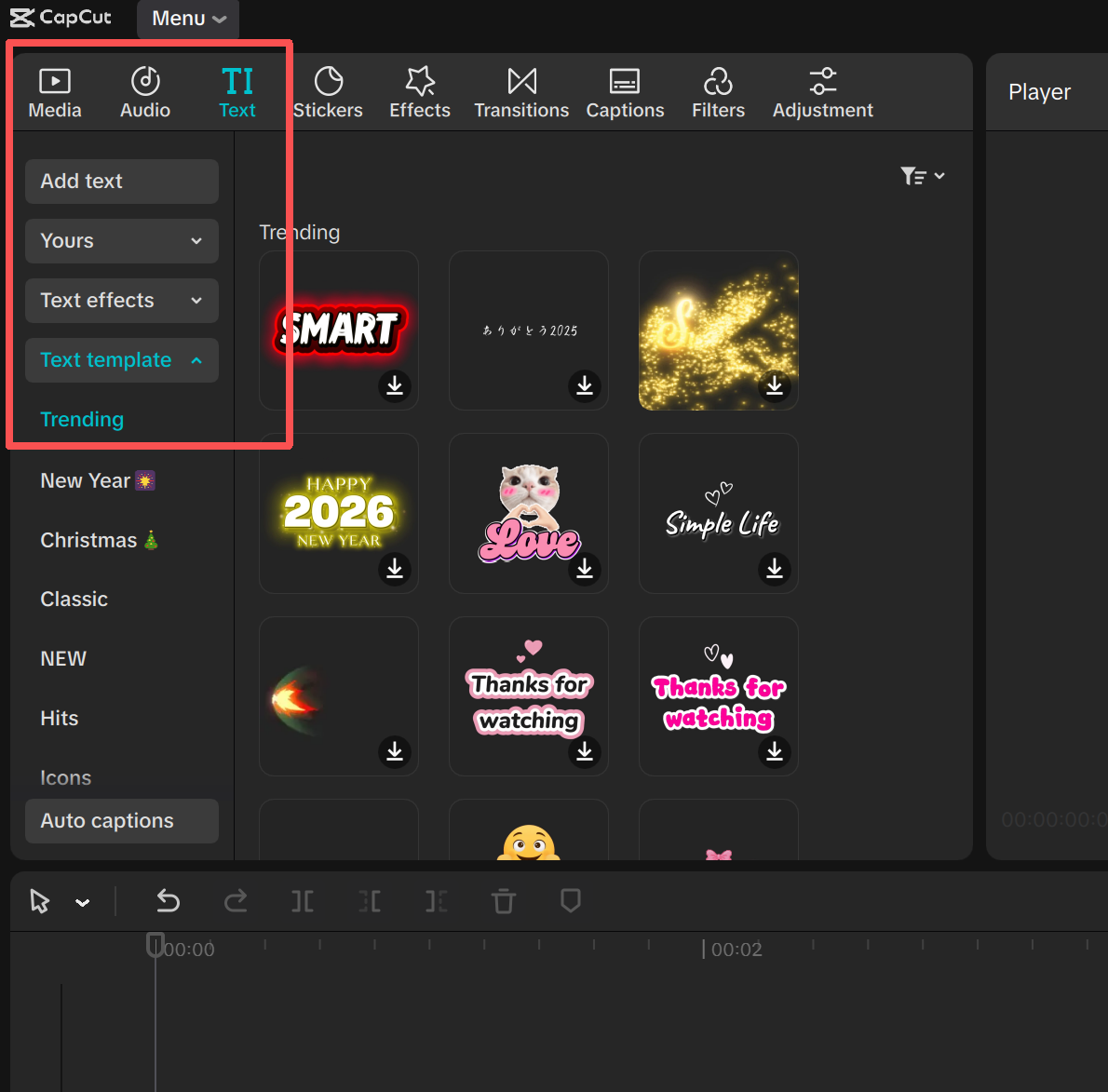Click the Add text button
This screenshot has width=1108, height=1092.
click(x=122, y=182)
